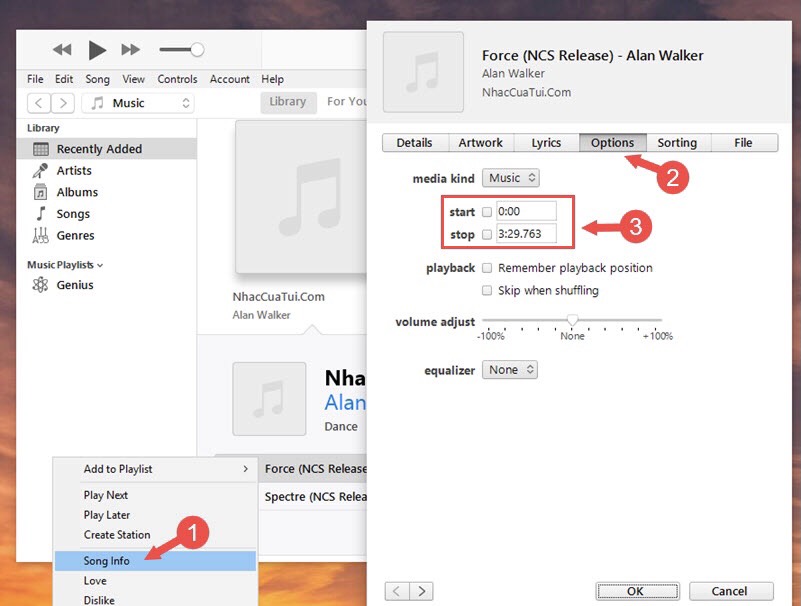The height and width of the screenshot is (606, 801).
Task: Expand the Add to Playlist submenu
Action: (x=155, y=469)
